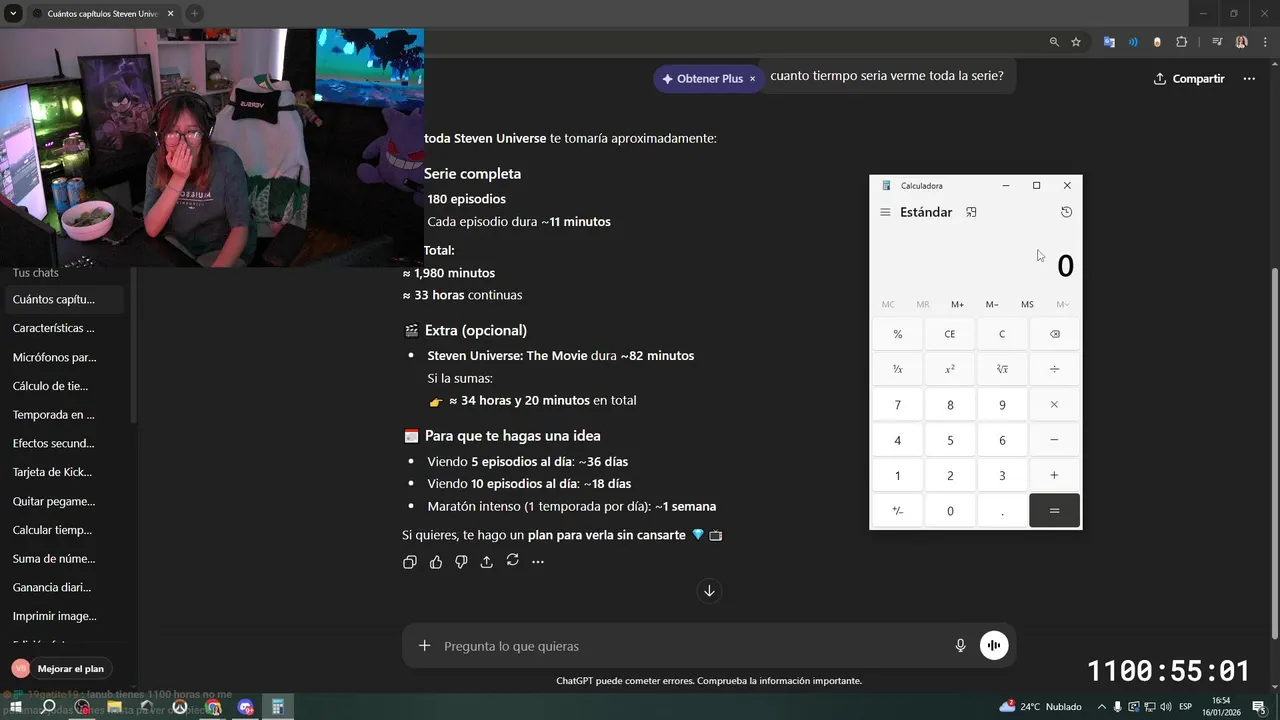The width and height of the screenshot is (1280, 720).
Task: Open the calculator navigation hamburger menu
Action: [885, 212]
